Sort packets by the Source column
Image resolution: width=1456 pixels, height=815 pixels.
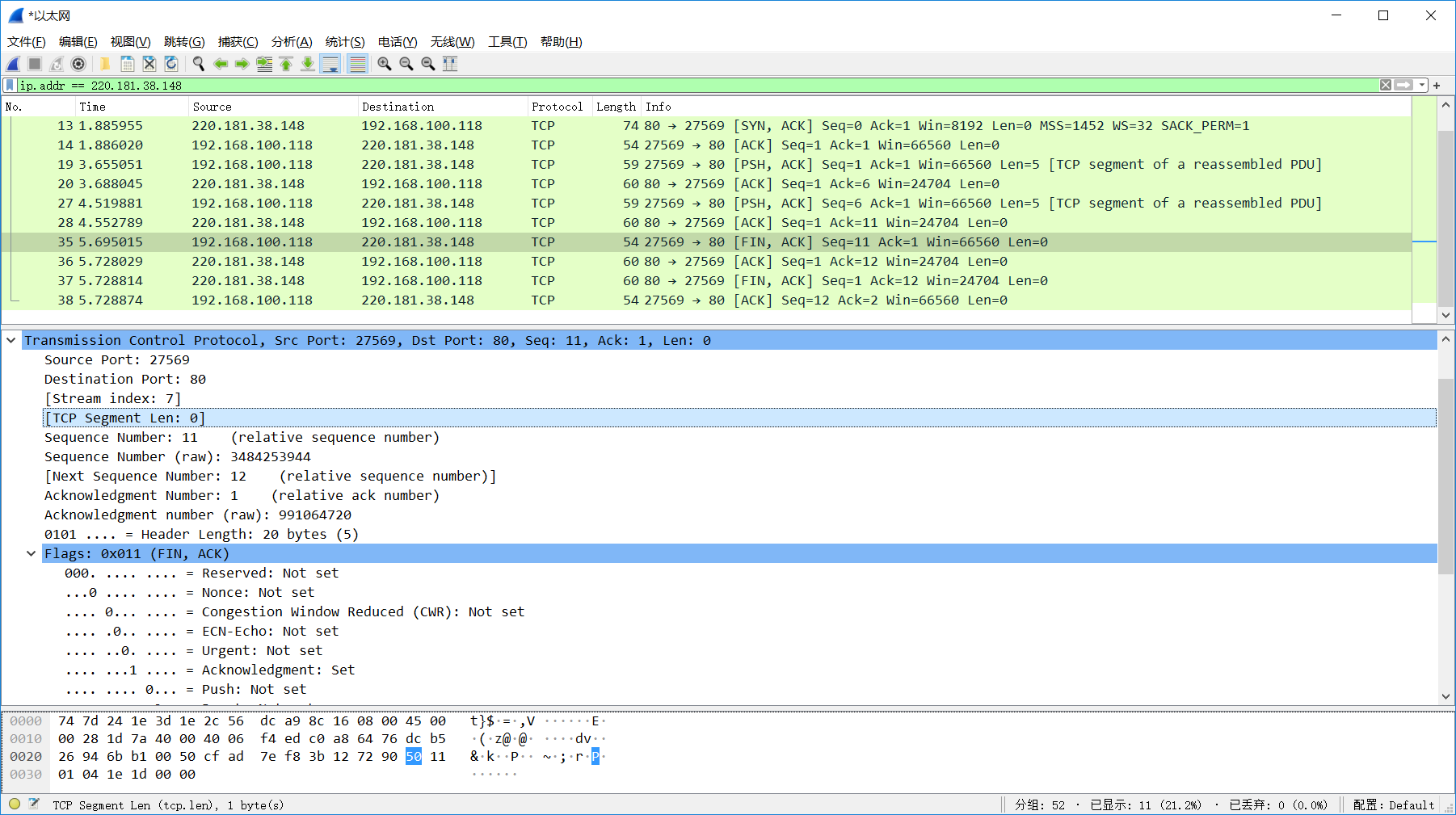tap(273, 107)
